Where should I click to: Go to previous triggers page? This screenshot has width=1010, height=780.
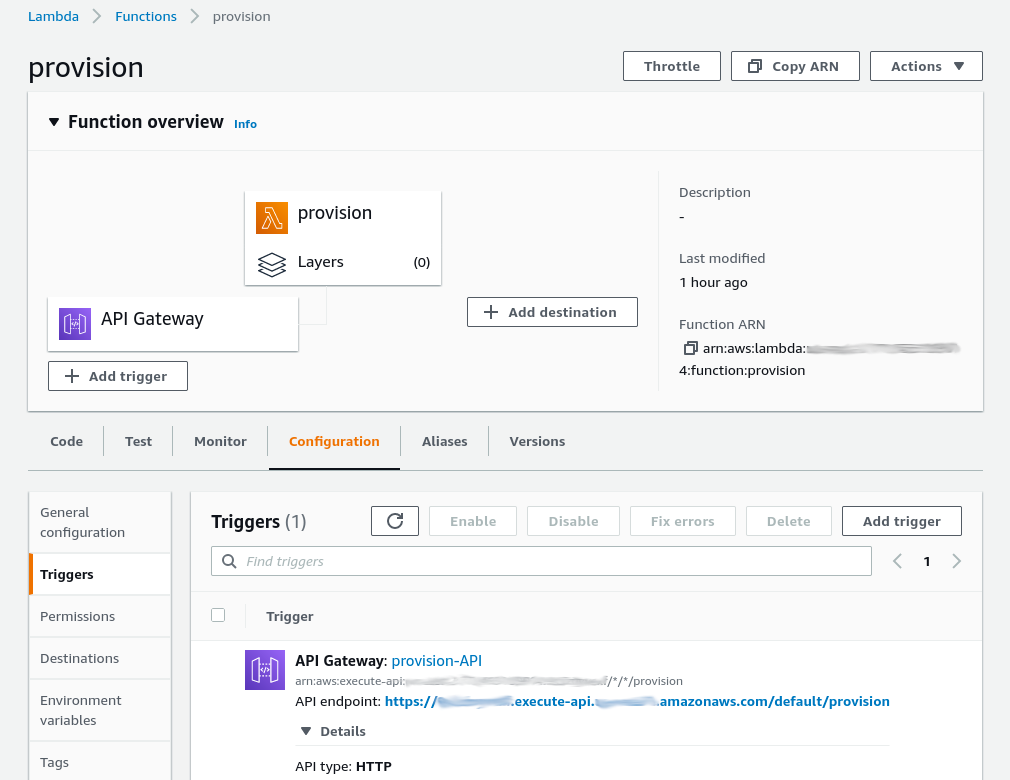tap(897, 561)
